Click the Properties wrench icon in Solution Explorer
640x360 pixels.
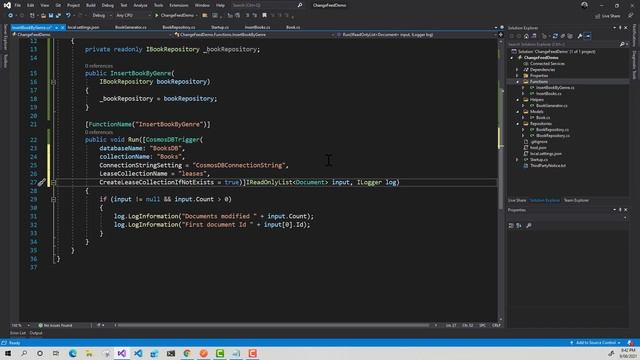(x=580, y=36)
